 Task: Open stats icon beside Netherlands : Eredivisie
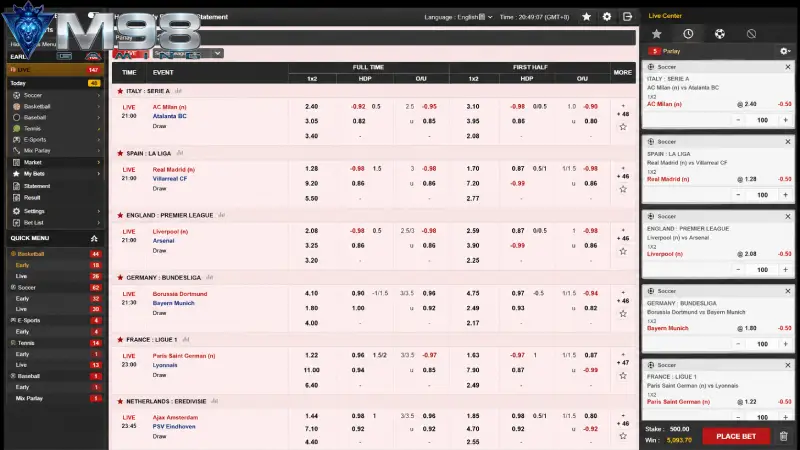[215, 402]
